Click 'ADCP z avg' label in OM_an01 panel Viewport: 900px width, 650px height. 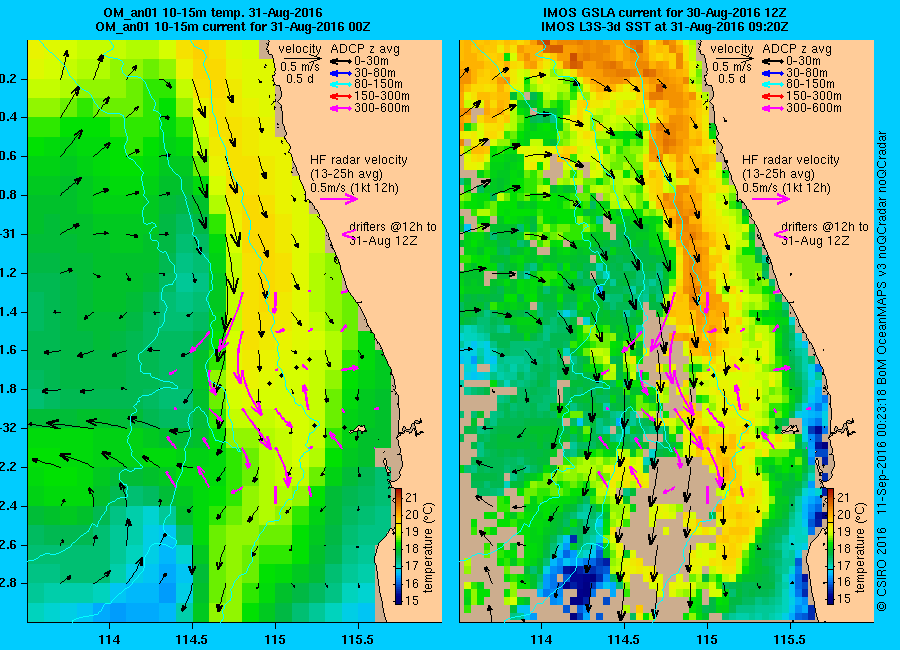(364, 49)
